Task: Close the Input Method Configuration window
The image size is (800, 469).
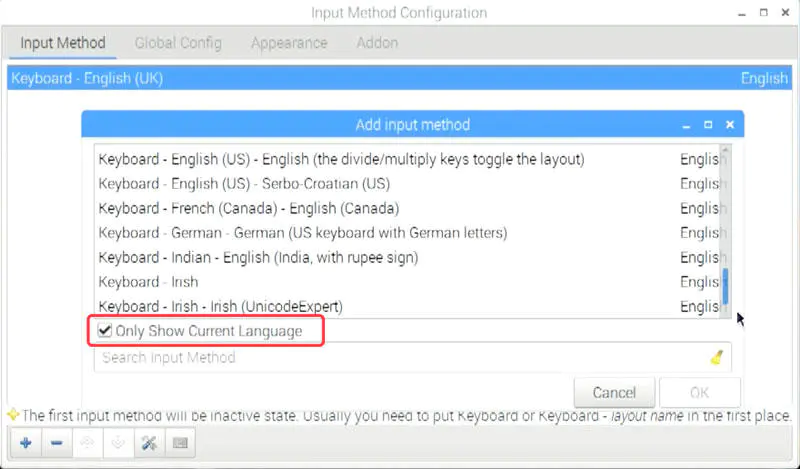Action: [x=786, y=12]
